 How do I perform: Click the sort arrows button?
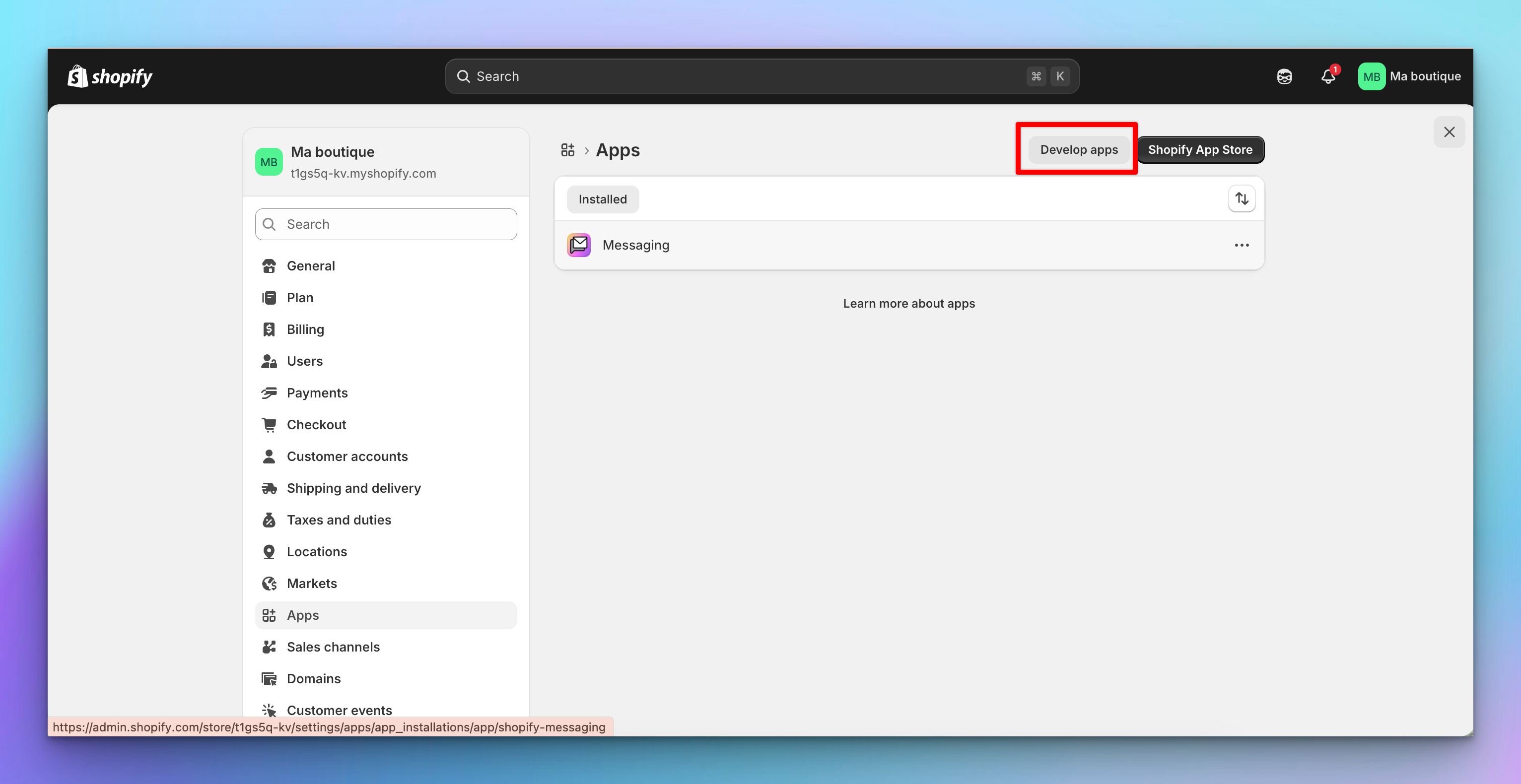tap(1242, 199)
